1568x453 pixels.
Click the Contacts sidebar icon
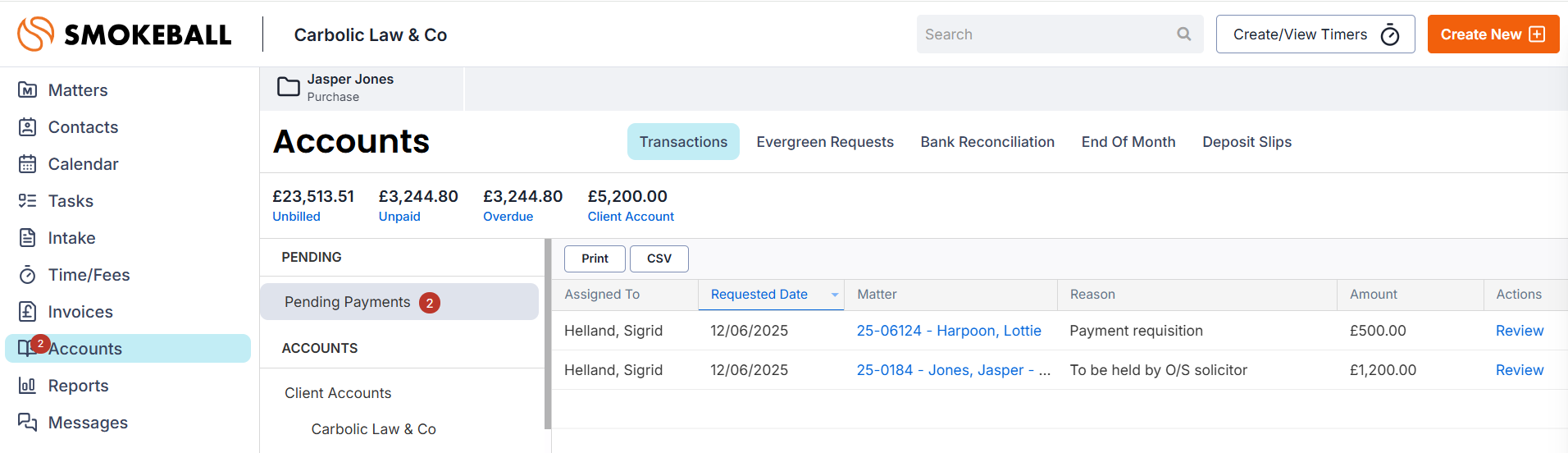click(27, 127)
